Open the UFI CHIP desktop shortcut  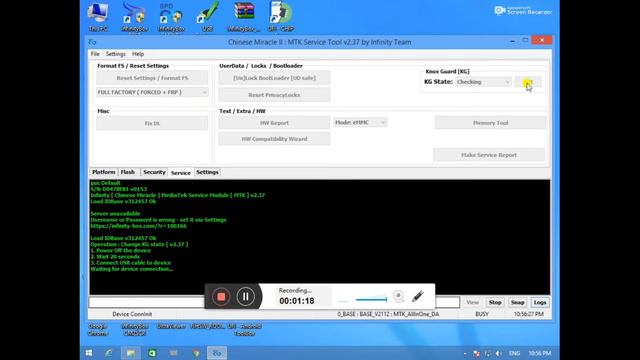280,18
